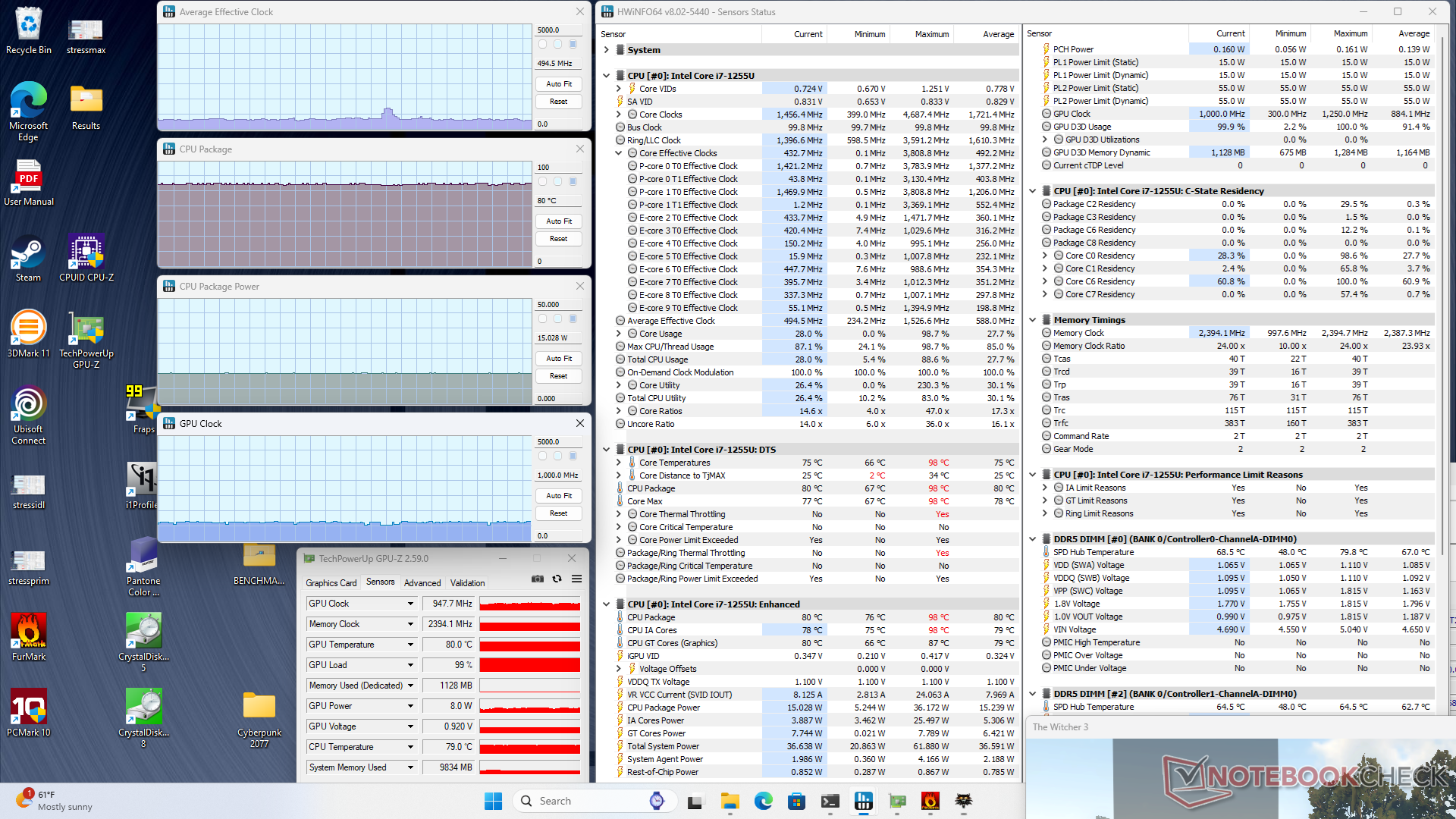1456x819 pixels.
Task: Click the Windows Start button
Action: click(493, 801)
